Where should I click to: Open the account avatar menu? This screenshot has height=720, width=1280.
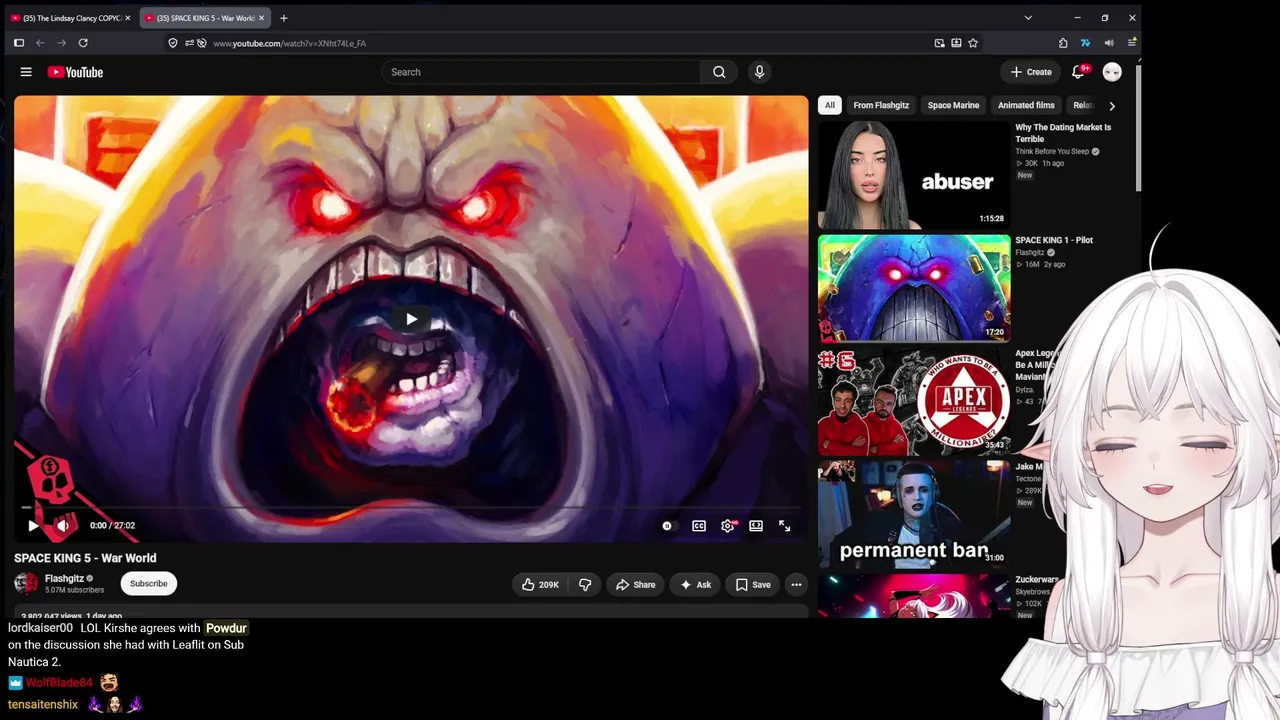pyautogui.click(x=1112, y=72)
